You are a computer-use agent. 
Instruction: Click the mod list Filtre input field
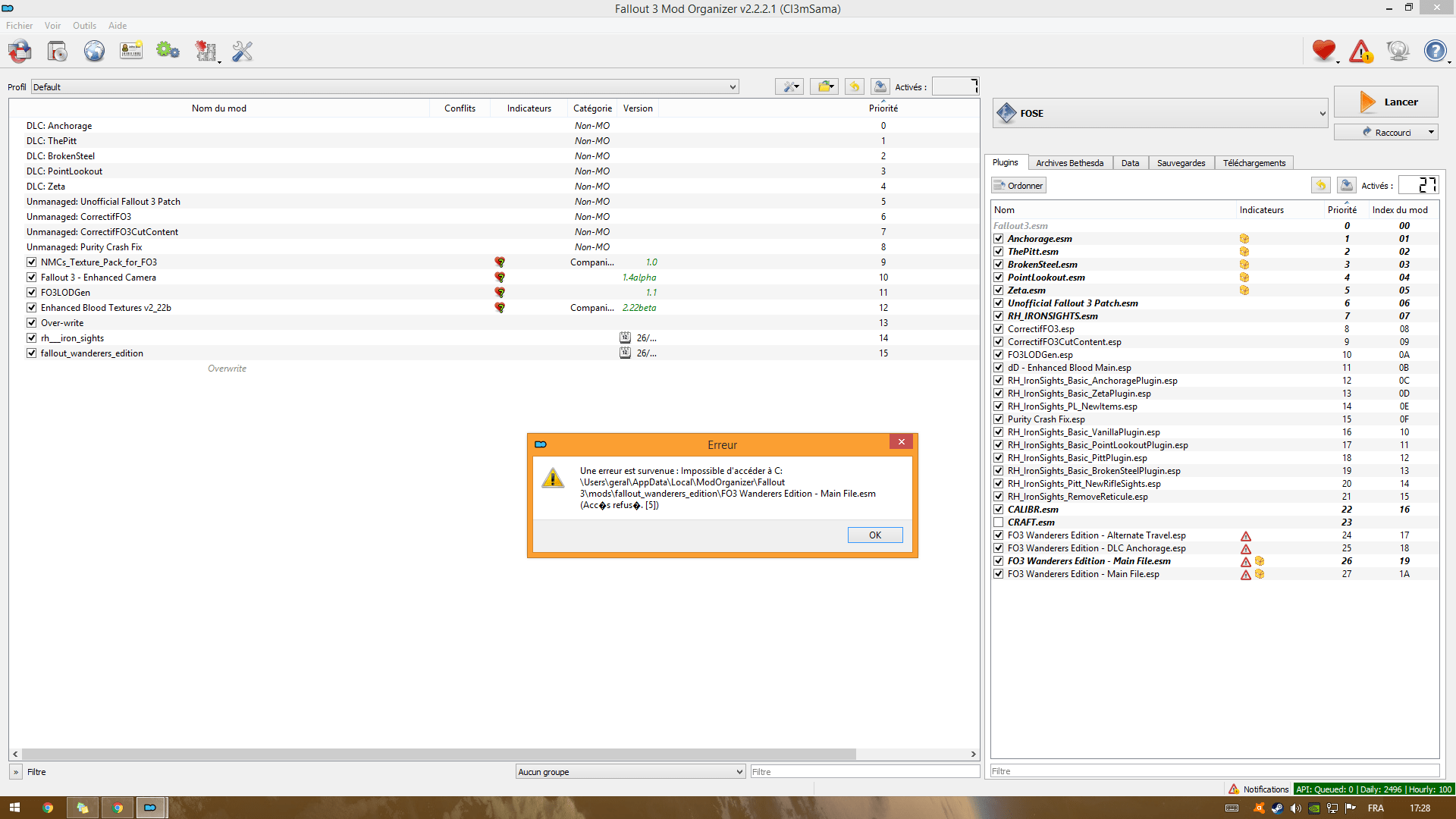click(x=864, y=772)
